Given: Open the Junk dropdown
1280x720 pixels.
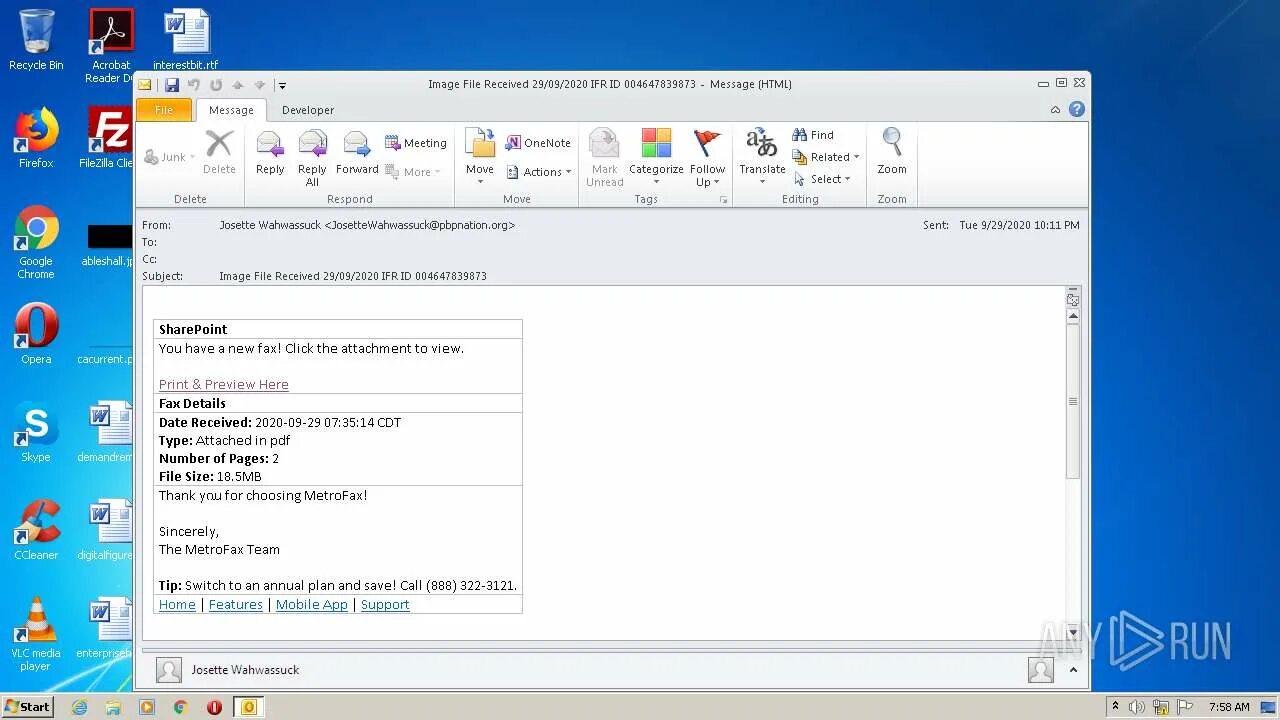Looking at the screenshot, I should pos(169,157).
